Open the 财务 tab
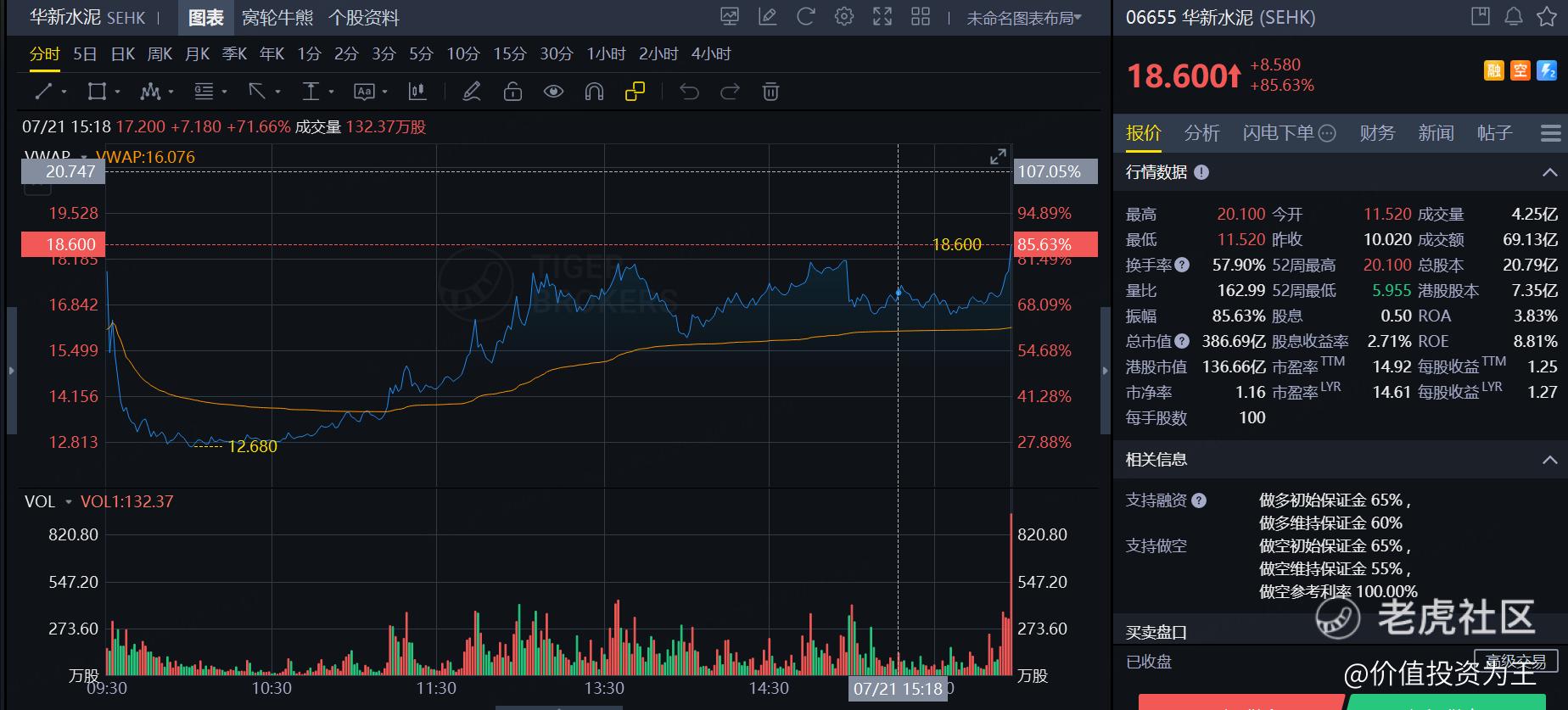1568x710 pixels. [1377, 133]
